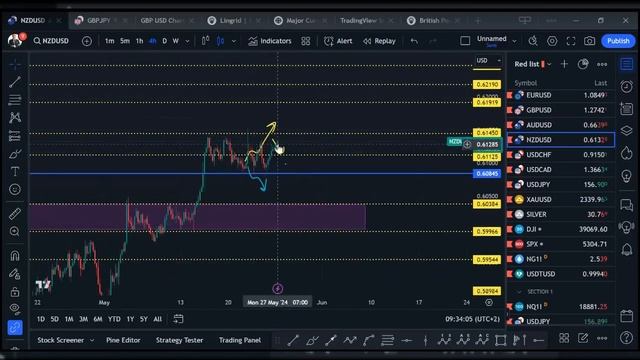The height and width of the screenshot is (360, 640).
Task: Create an Alert
Action: (338, 41)
